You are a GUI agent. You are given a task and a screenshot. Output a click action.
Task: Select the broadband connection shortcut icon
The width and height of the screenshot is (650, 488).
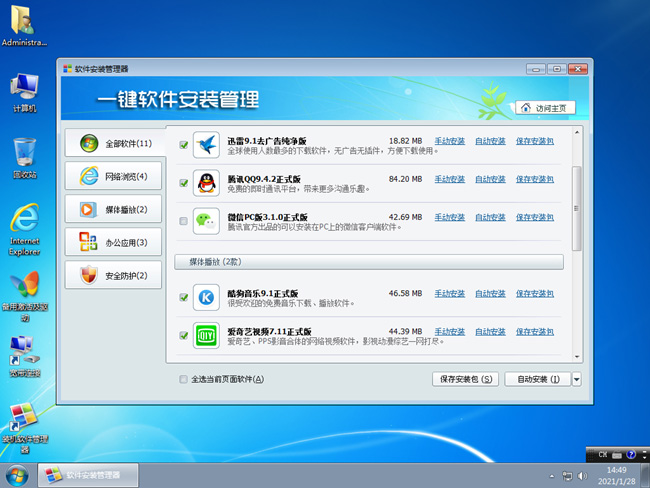click(25, 357)
